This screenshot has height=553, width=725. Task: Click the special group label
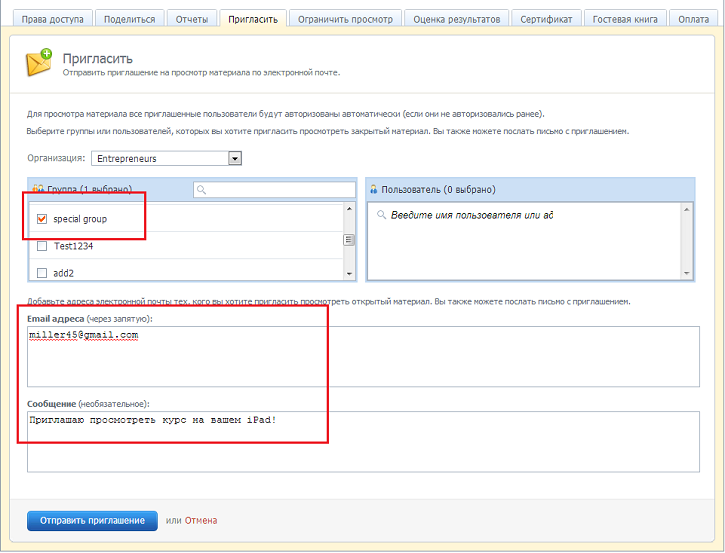[x=80, y=219]
